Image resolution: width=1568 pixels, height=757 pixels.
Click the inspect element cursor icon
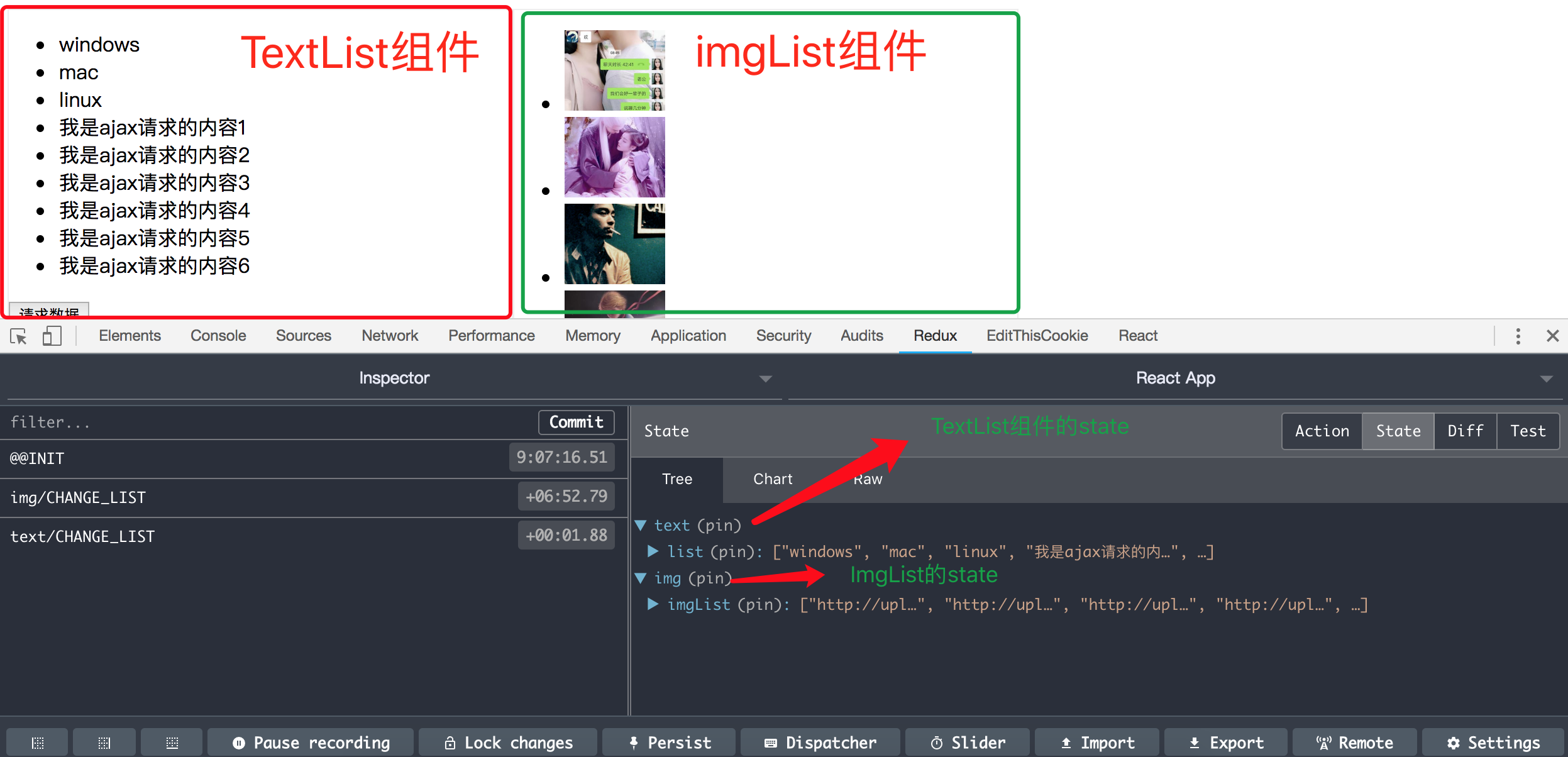pos(19,336)
